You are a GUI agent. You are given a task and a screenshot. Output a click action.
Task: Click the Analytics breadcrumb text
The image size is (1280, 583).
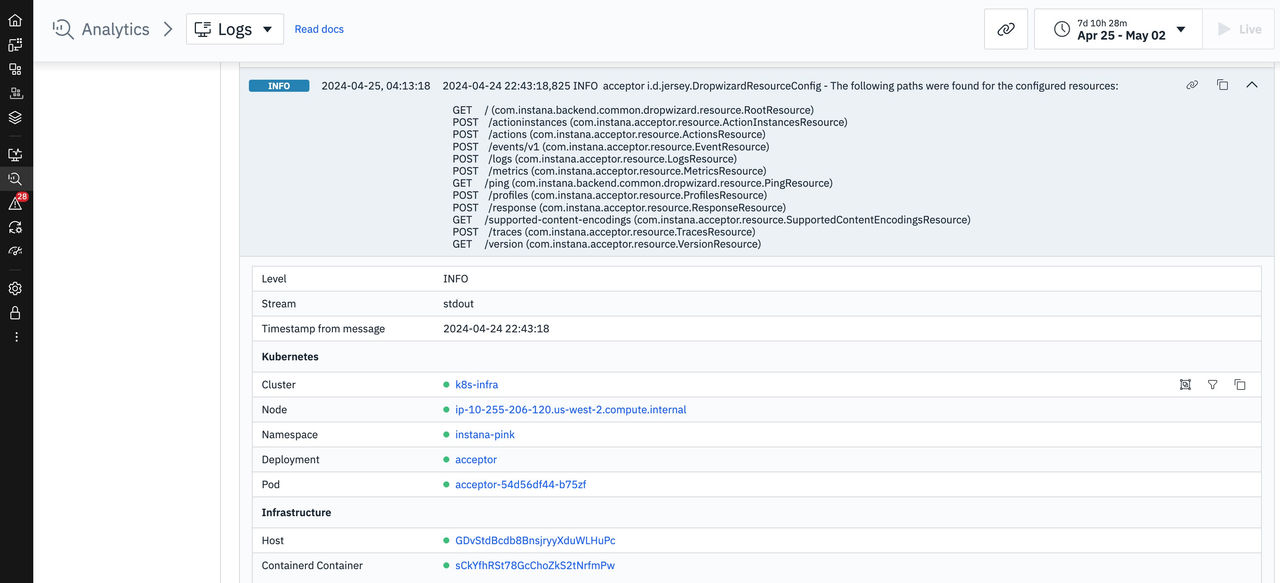[115, 29]
